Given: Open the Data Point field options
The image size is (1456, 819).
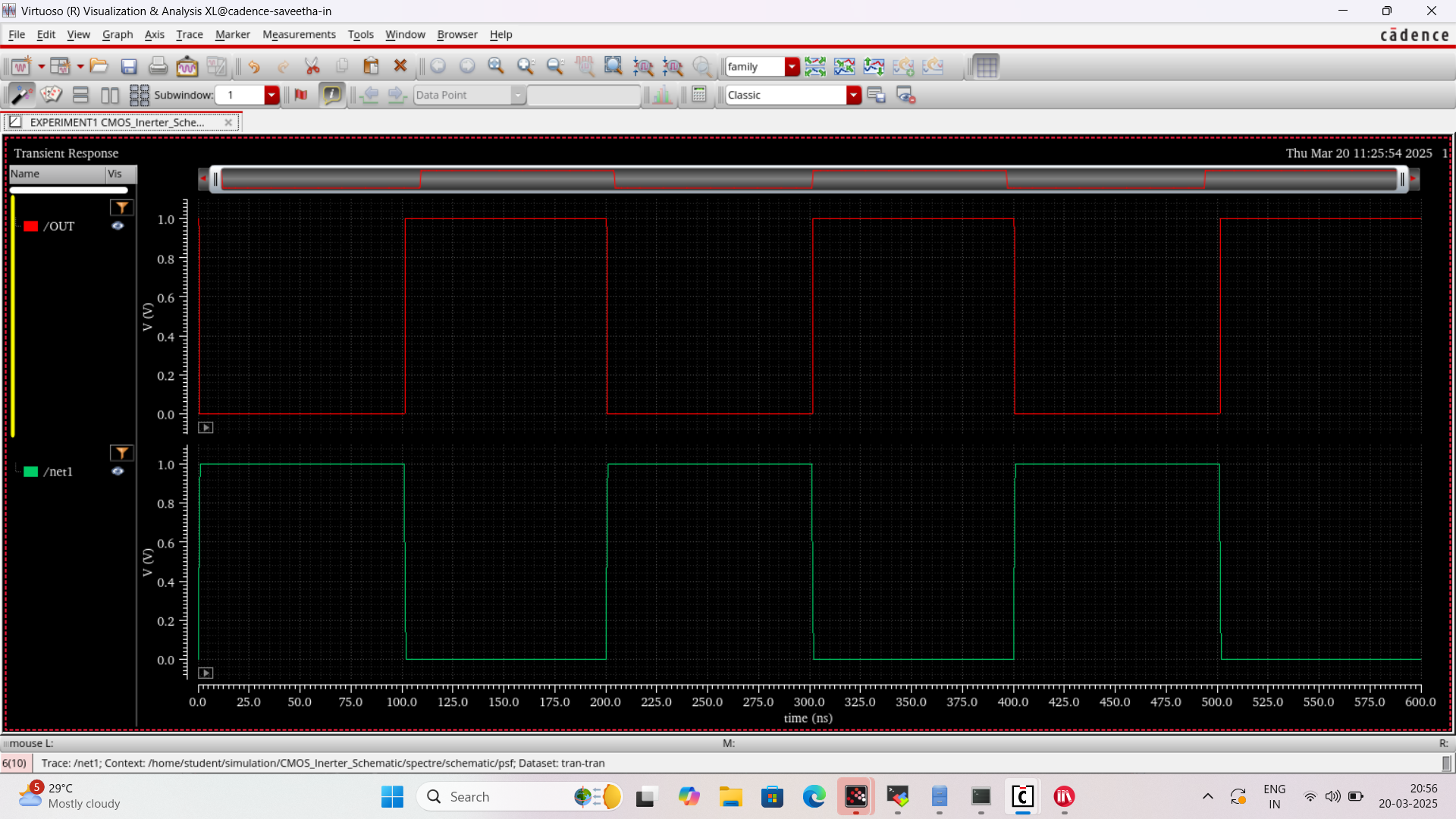Looking at the screenshot, I should coord(519,95).
